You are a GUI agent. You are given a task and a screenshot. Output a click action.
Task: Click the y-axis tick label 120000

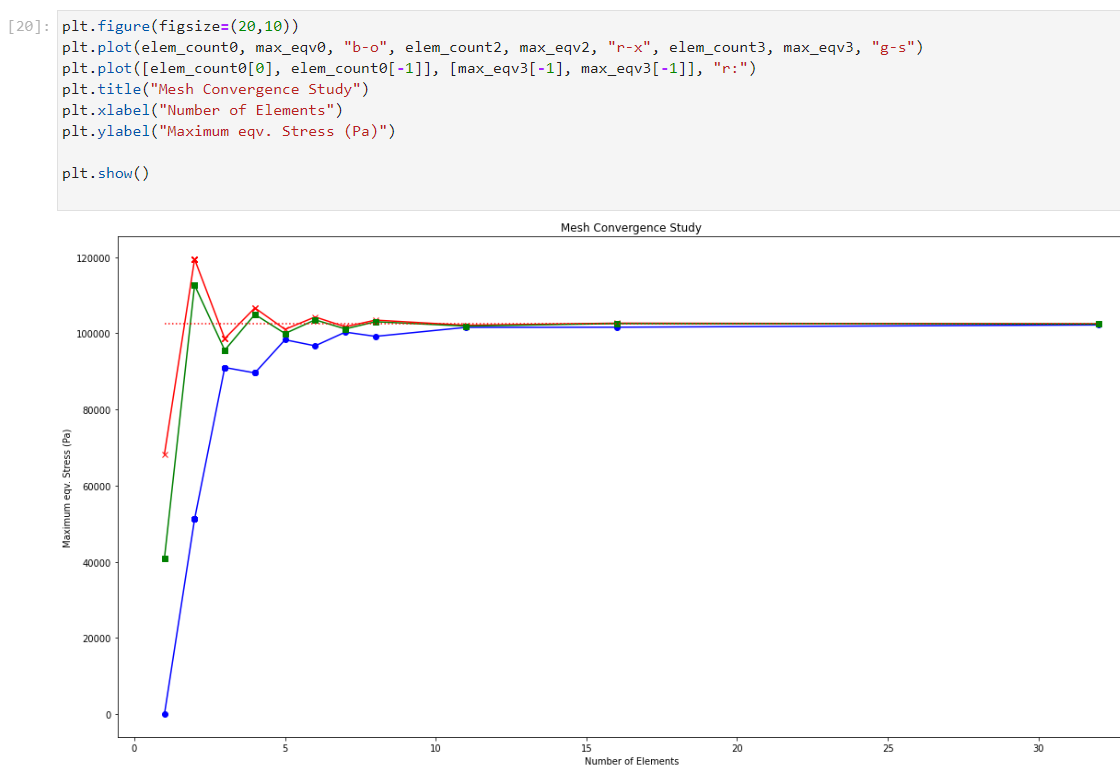(93, 259)
